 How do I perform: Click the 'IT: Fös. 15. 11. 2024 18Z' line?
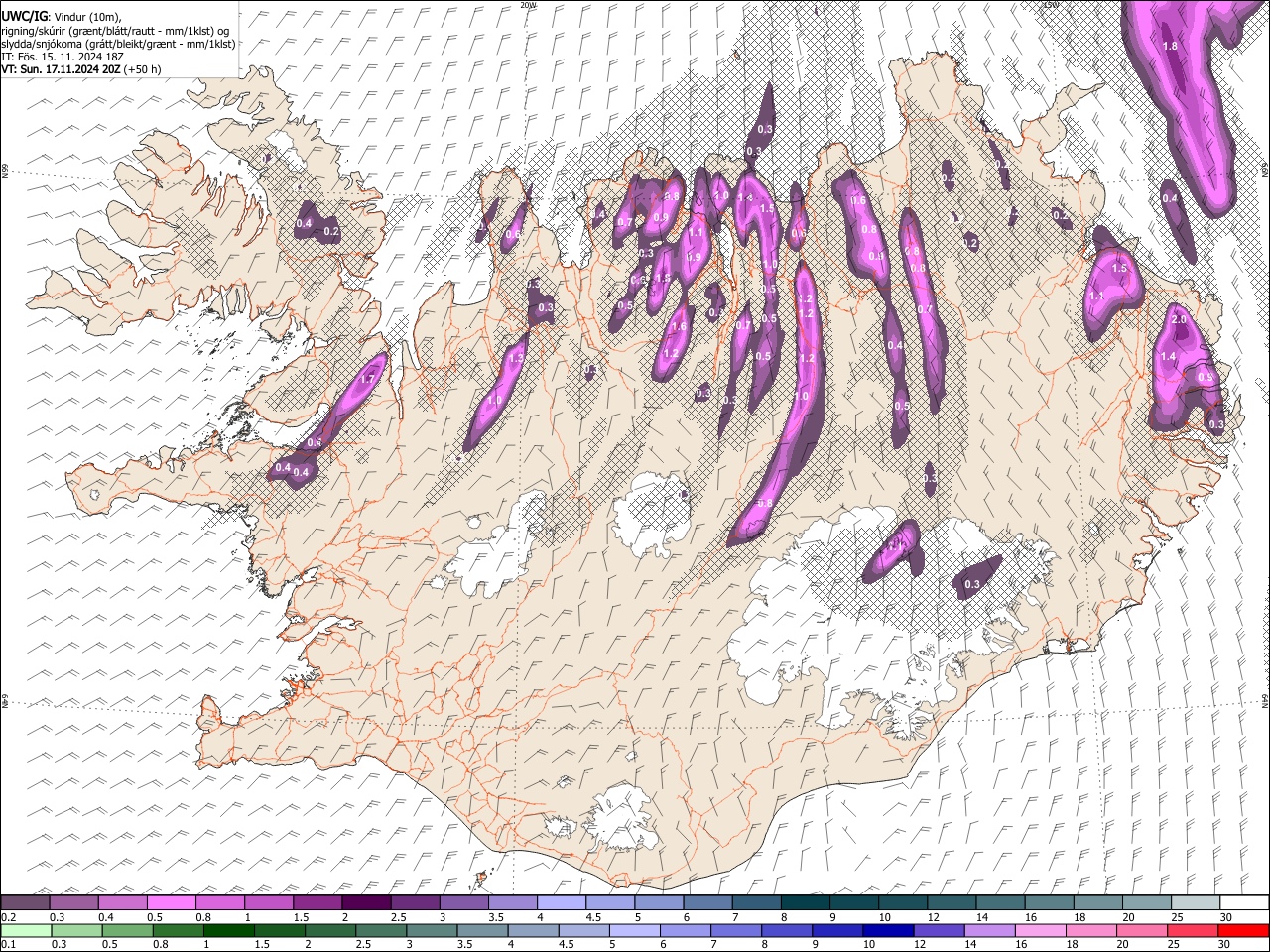pos(63,57)
